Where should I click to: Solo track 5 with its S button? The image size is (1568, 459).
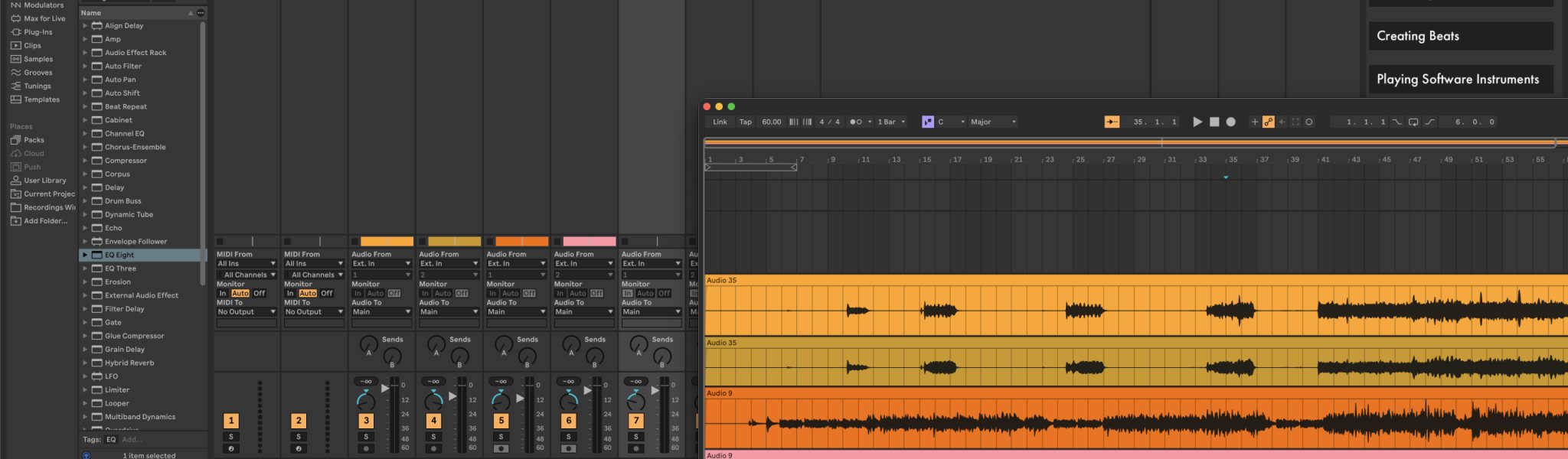501,437
